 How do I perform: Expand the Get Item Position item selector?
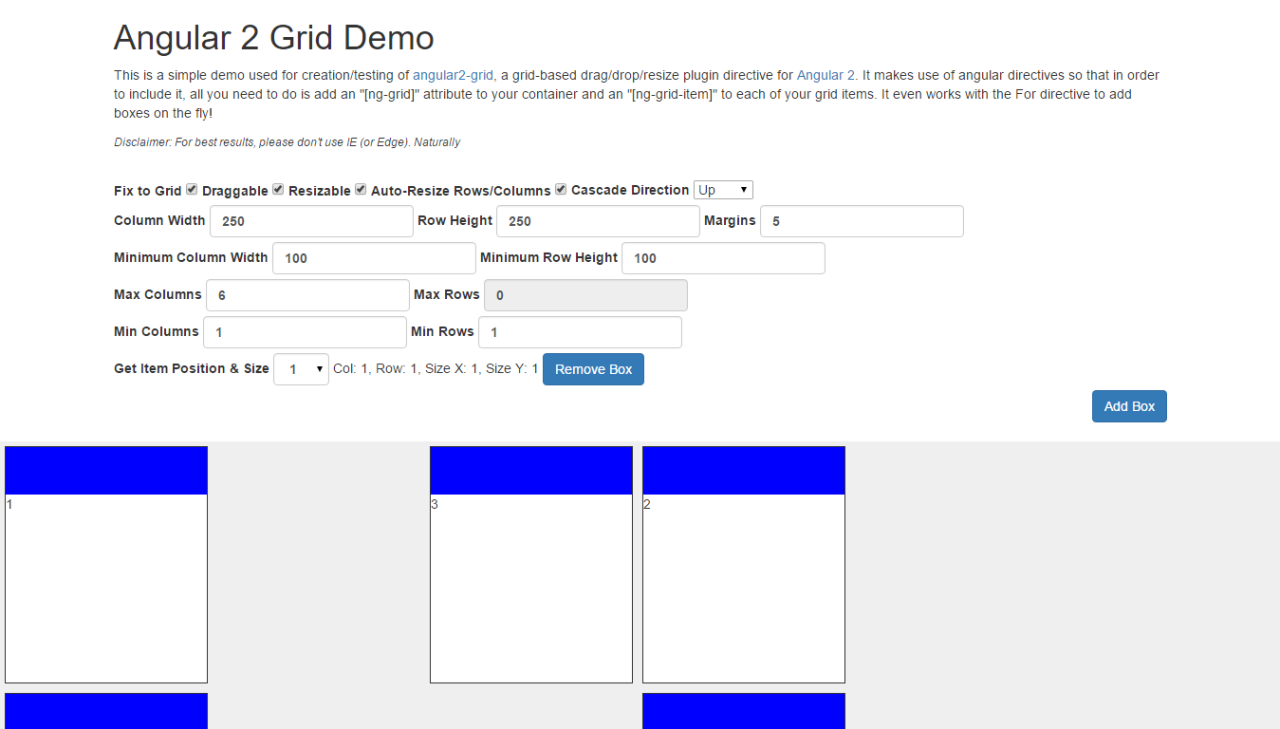click(301, 369)
